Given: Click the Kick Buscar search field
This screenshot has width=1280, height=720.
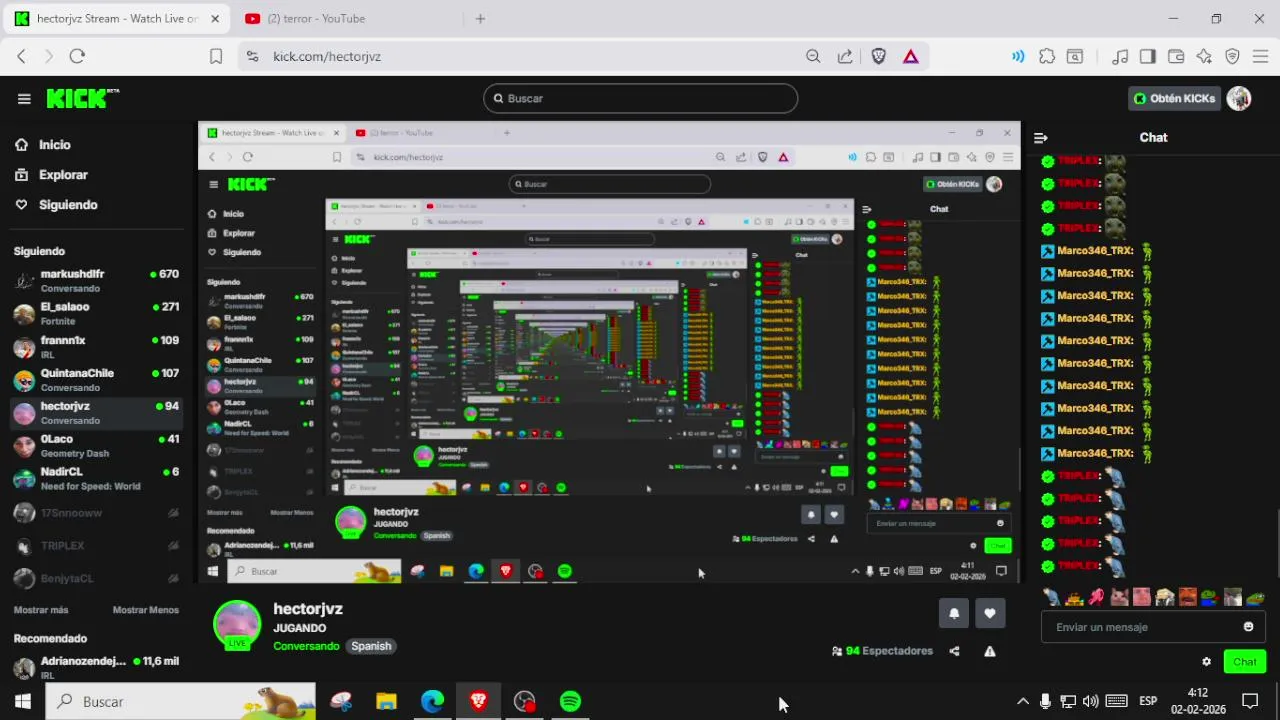Looking at the screenshot, I should pyautogui.click(x=640, y=98).
